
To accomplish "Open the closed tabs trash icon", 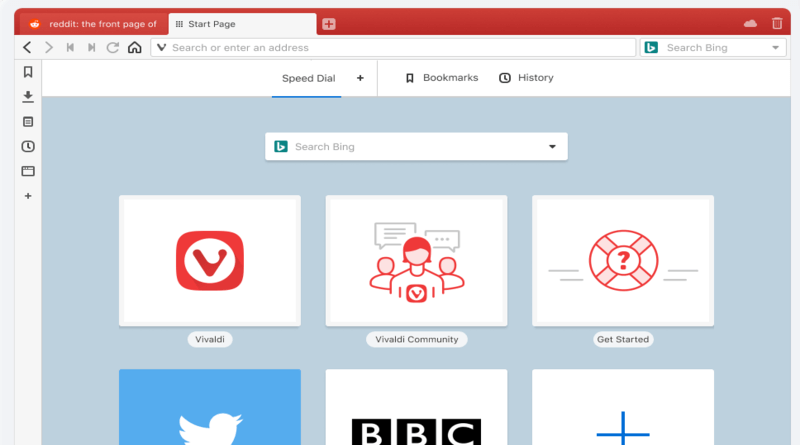I will pyautogui.click(x=777, y=23).
